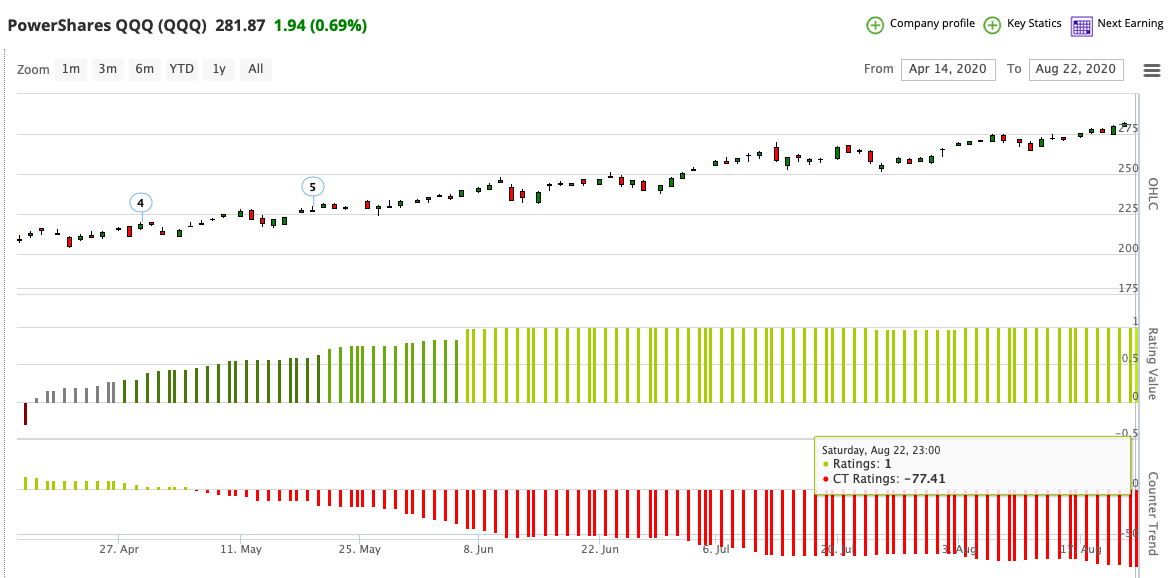The height and width of the screenshot is (578, 1175).
Task: Click the Rating Value axis title
Action: [x=1153, y=366]
